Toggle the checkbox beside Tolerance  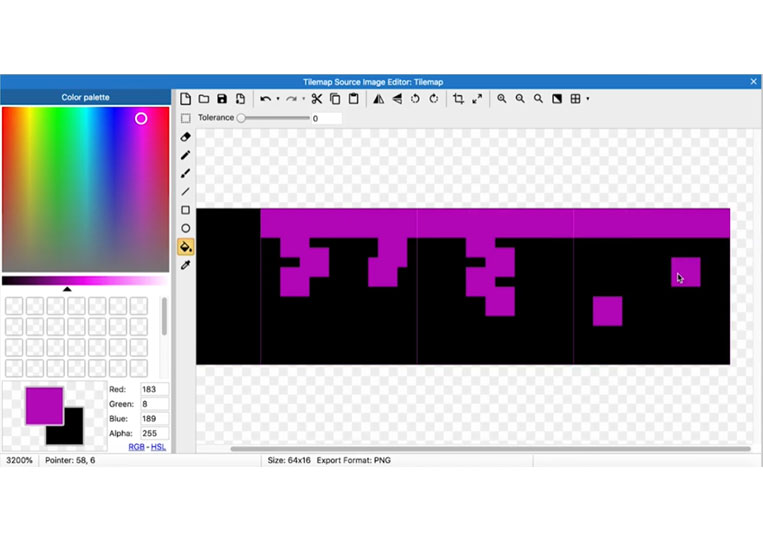tap(185, 118)
